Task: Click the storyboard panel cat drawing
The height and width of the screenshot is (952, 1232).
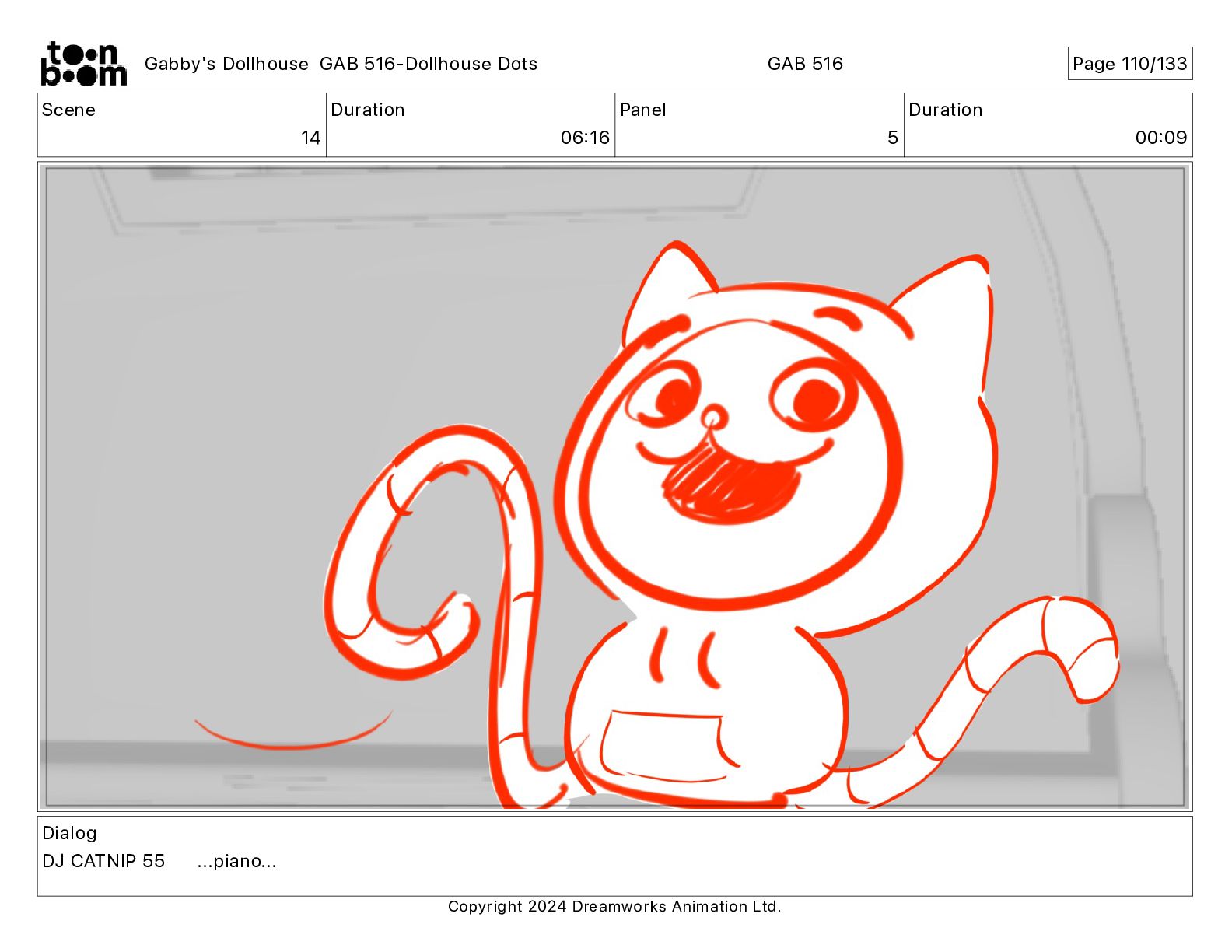Action: 723,525
